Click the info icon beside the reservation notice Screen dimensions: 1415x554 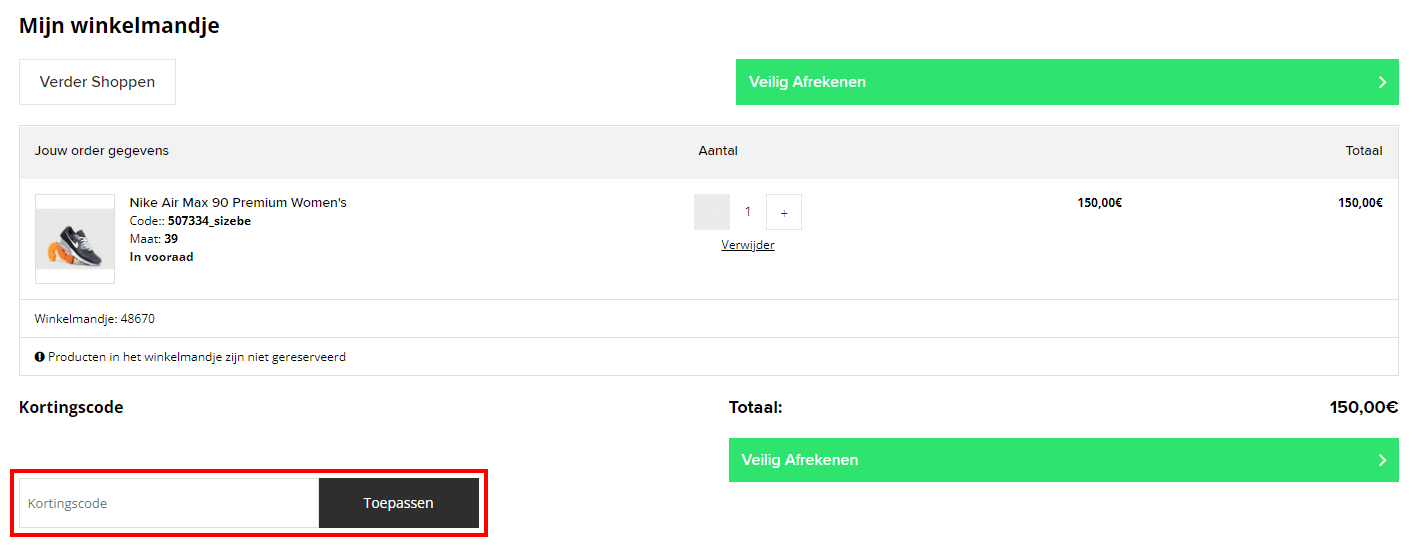pyautogui.click(x=39, y=357)
